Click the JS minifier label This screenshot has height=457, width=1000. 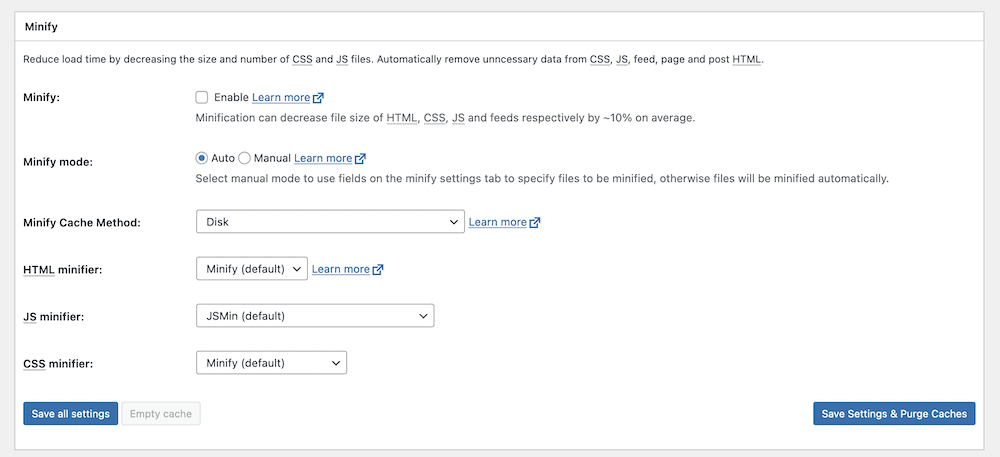click(x=54, y=317)
